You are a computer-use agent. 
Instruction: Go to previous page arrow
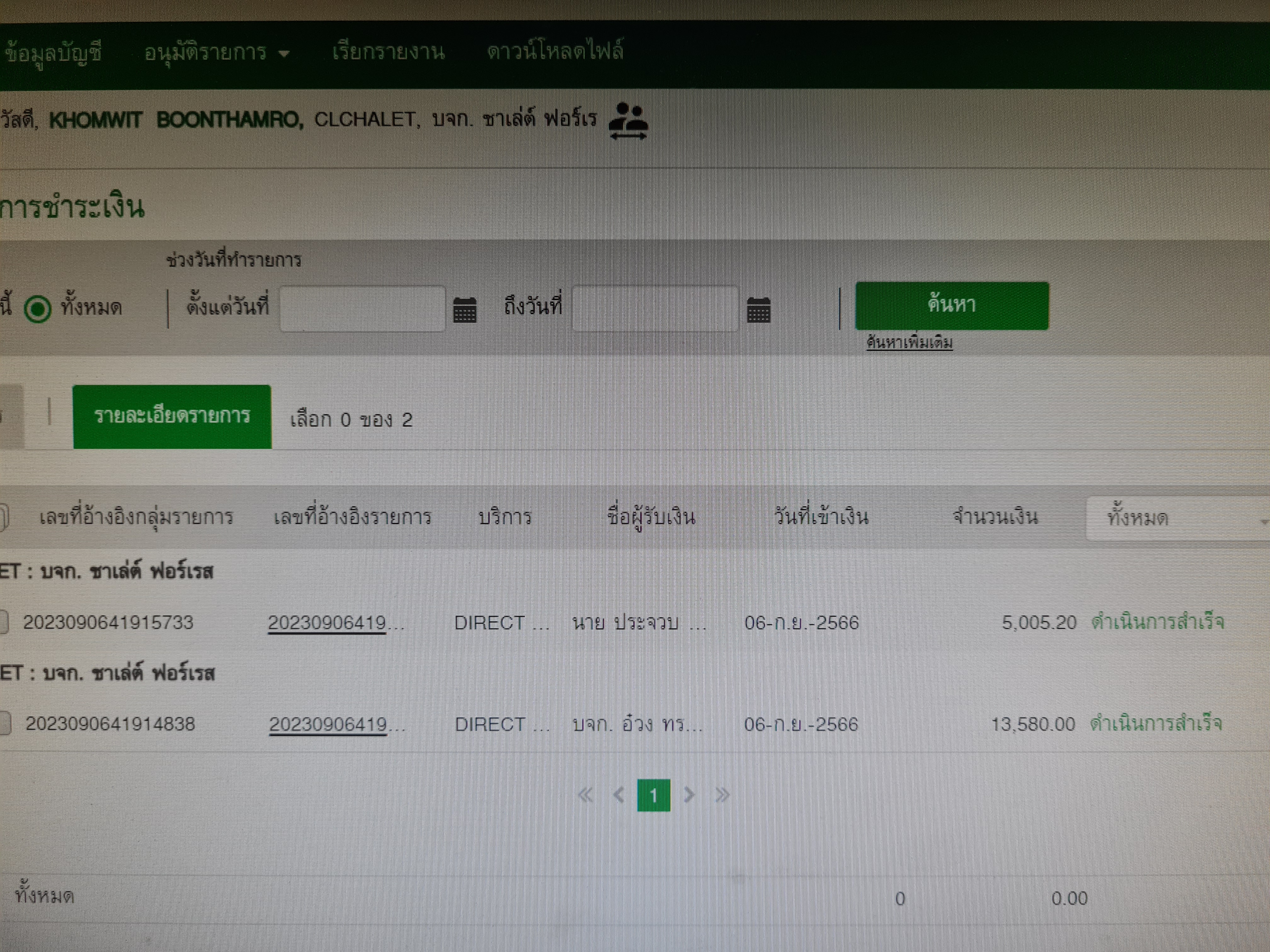pos(618,795)
